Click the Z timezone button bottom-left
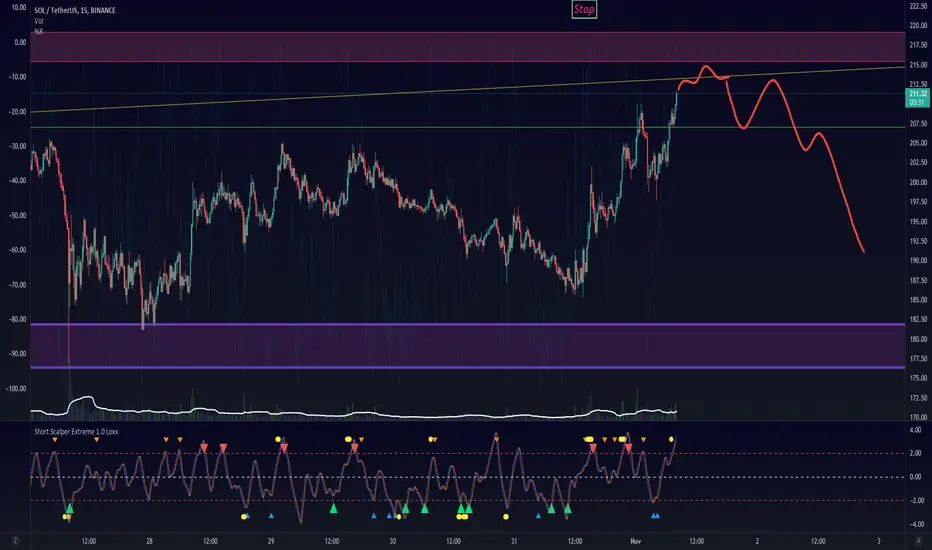The width and height of the screenshot is (932, 550). click(15, 540)
